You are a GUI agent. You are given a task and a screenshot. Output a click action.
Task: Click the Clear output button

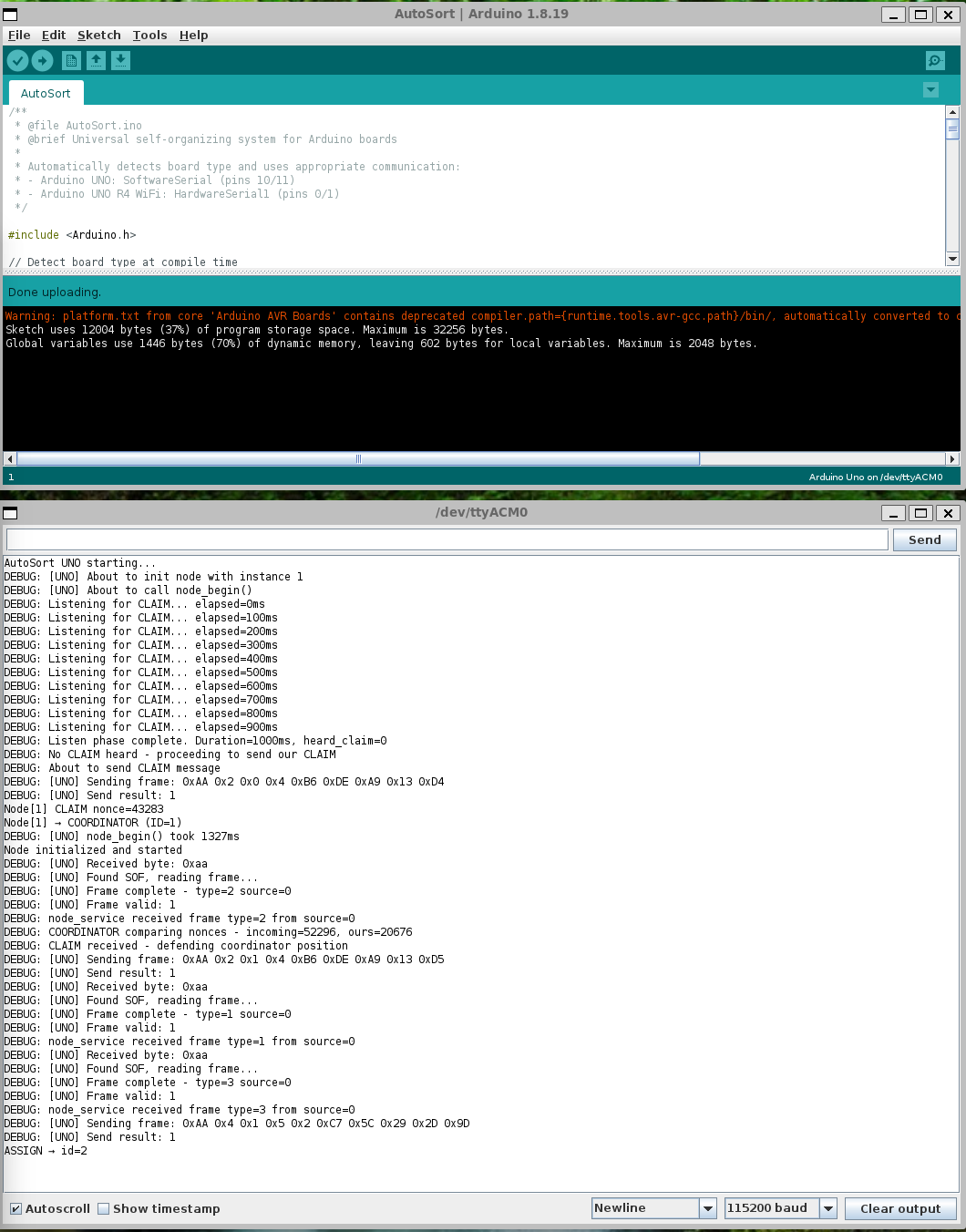(900, 1208)
